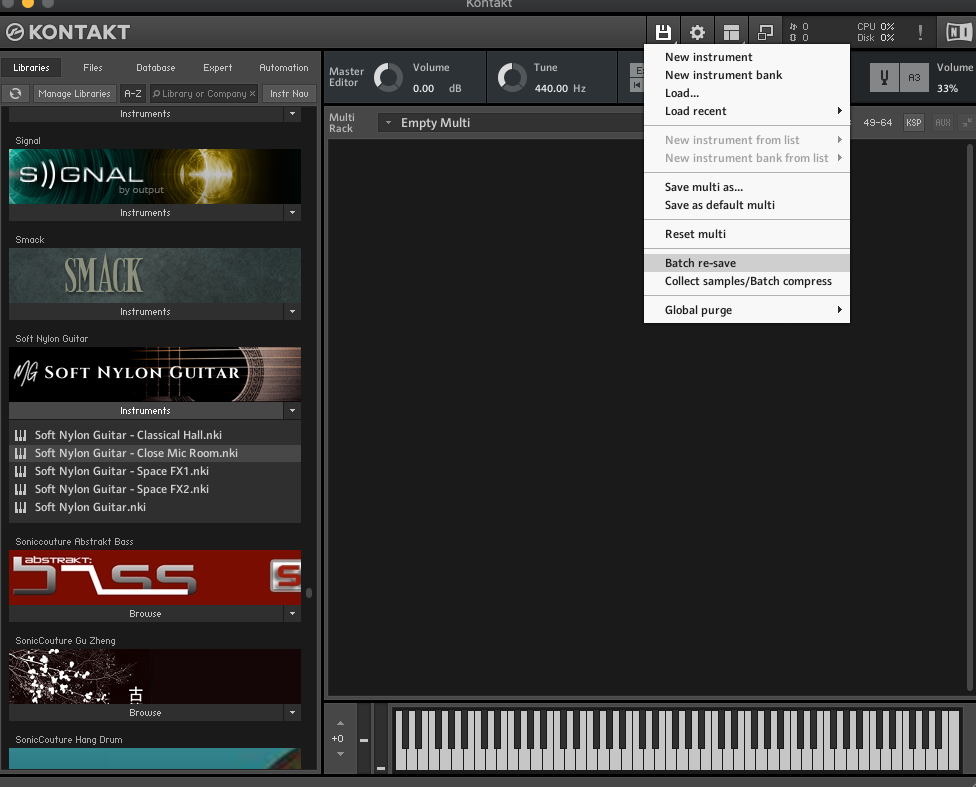
Task: Select Soft Nylon Guitar - Classical Hall.nki
Action: [155, 435]
